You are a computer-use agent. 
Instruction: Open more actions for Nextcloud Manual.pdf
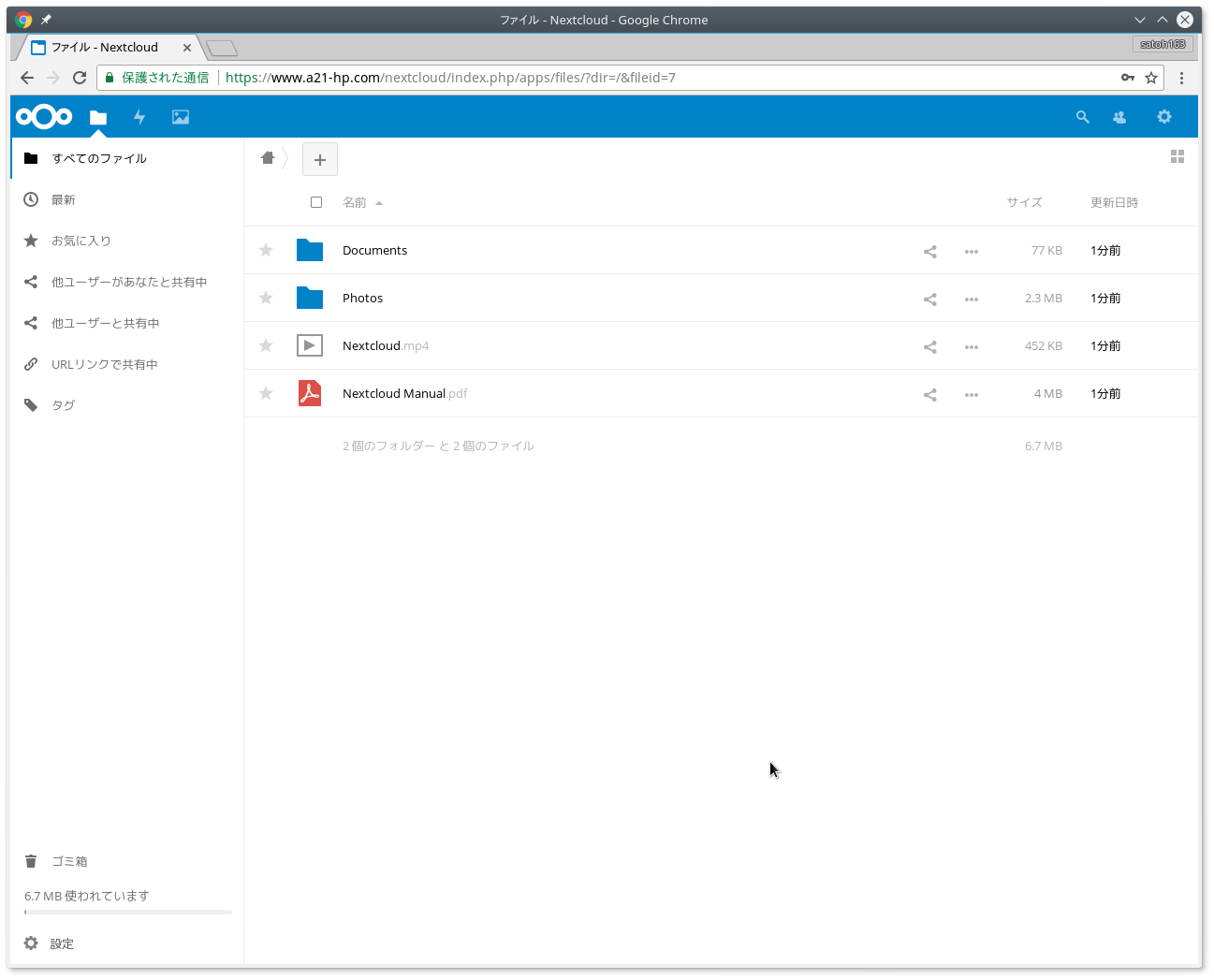(x=972, y=394)
